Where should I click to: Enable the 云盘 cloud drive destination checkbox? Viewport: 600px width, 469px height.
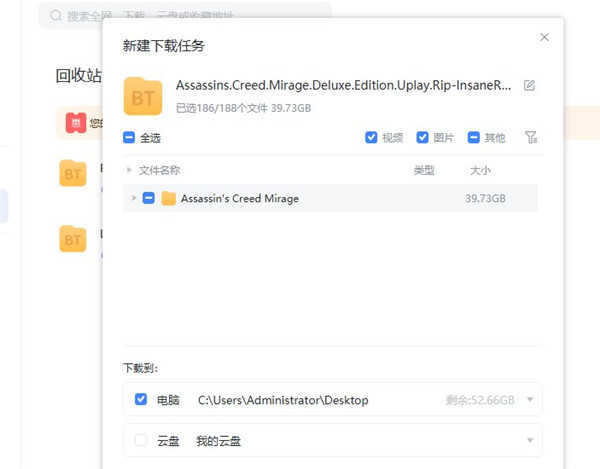[141, 440]
